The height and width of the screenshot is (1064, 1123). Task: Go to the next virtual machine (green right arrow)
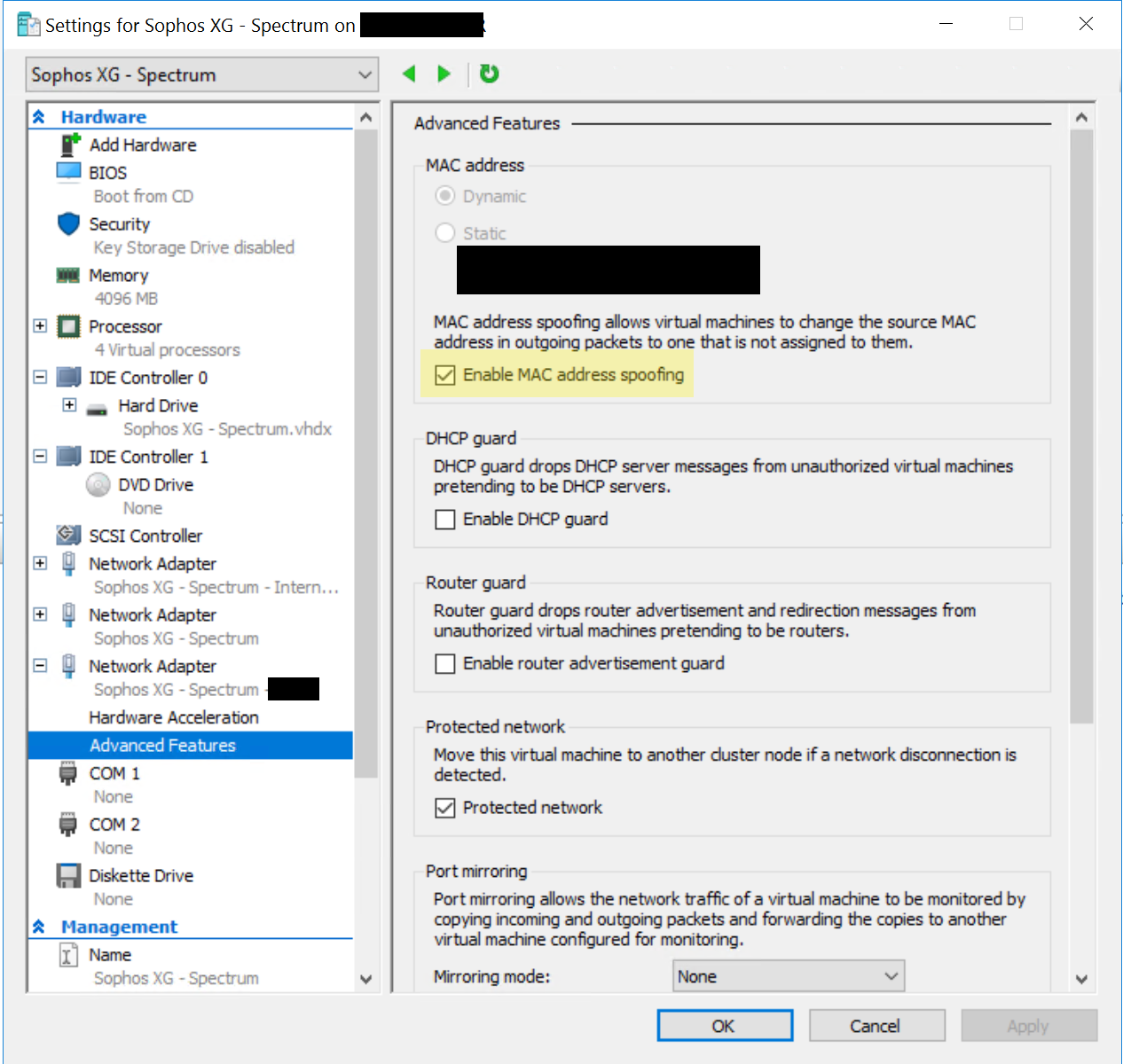(444, 74)
